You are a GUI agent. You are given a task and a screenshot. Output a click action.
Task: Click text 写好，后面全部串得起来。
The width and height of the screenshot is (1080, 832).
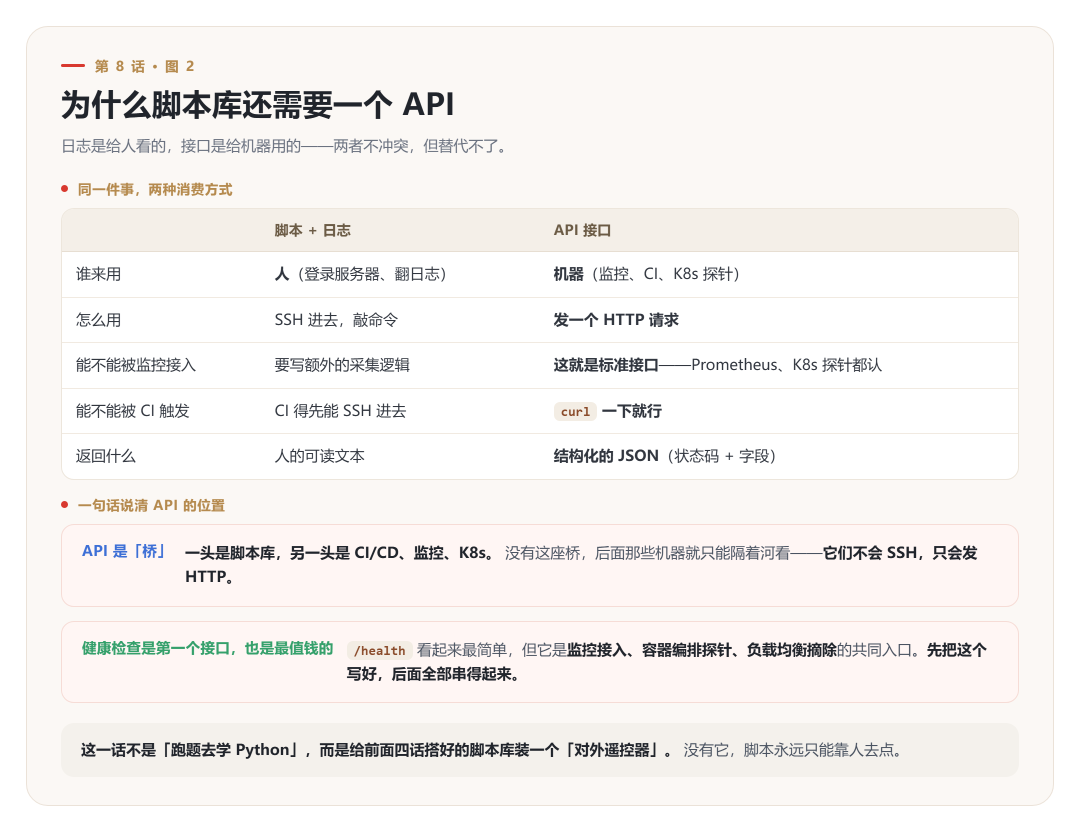(x=433, y=674)
